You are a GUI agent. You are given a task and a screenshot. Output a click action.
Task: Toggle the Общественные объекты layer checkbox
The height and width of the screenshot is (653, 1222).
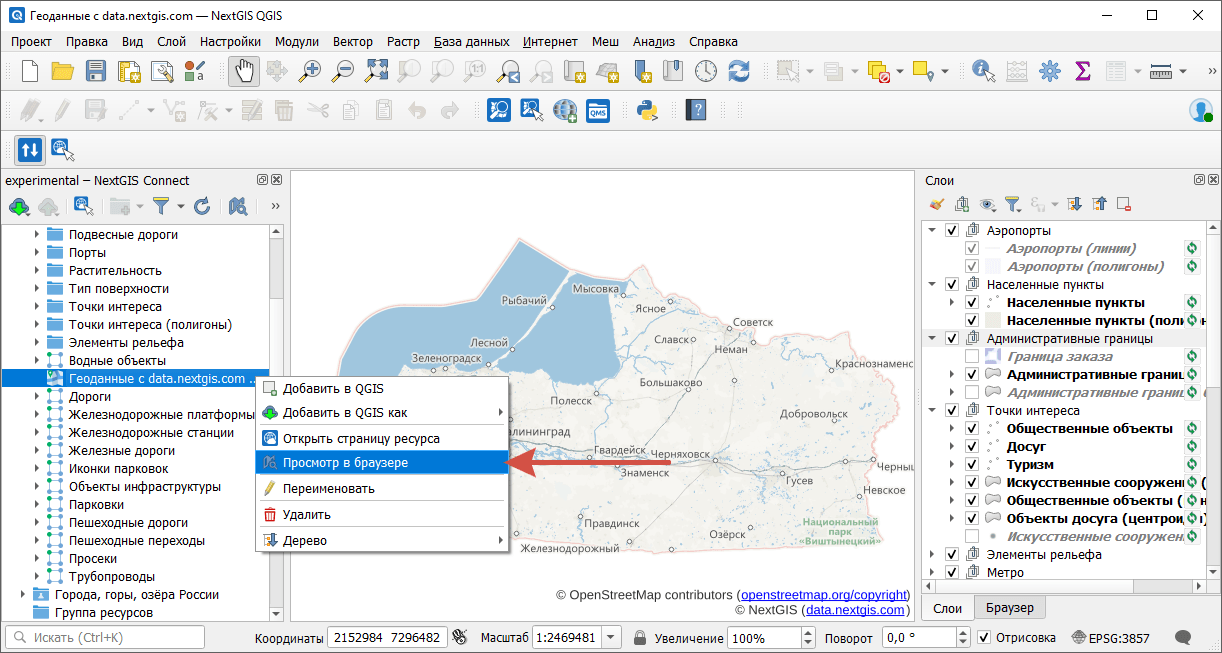click(x=971, y=429)
